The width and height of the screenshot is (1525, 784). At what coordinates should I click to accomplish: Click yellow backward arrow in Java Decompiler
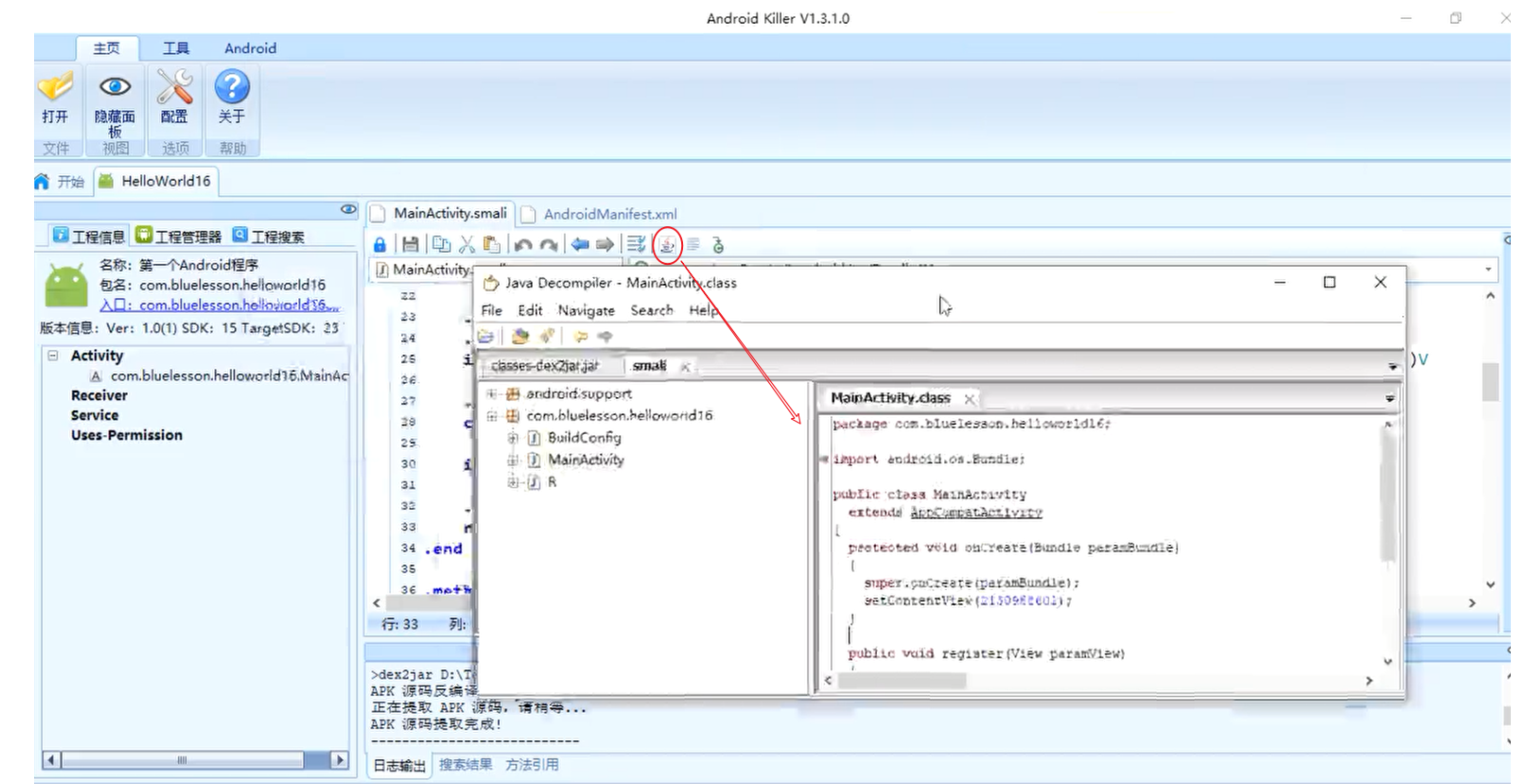click(580, 336)
